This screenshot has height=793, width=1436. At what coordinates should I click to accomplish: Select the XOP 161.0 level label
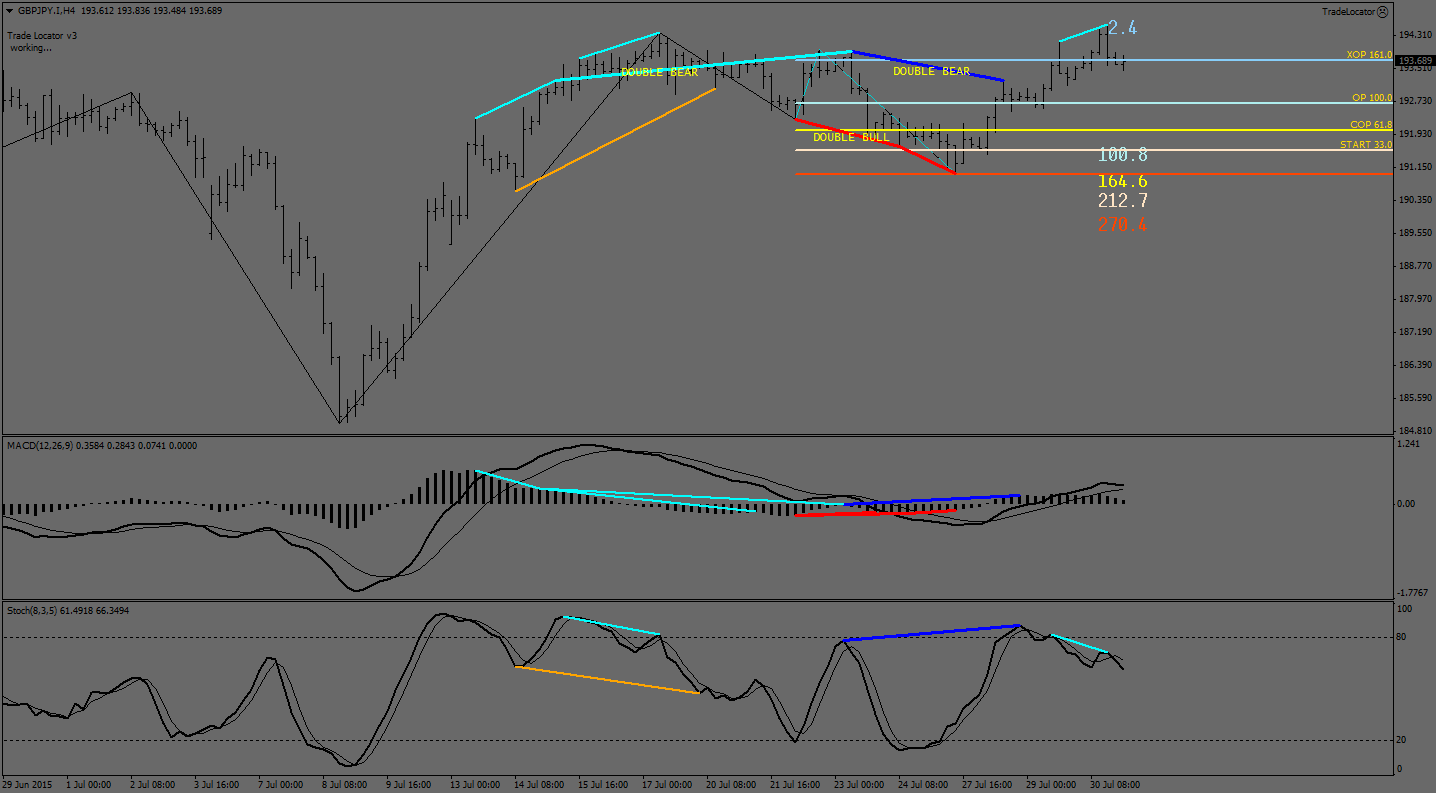(x=1369, y=55)
